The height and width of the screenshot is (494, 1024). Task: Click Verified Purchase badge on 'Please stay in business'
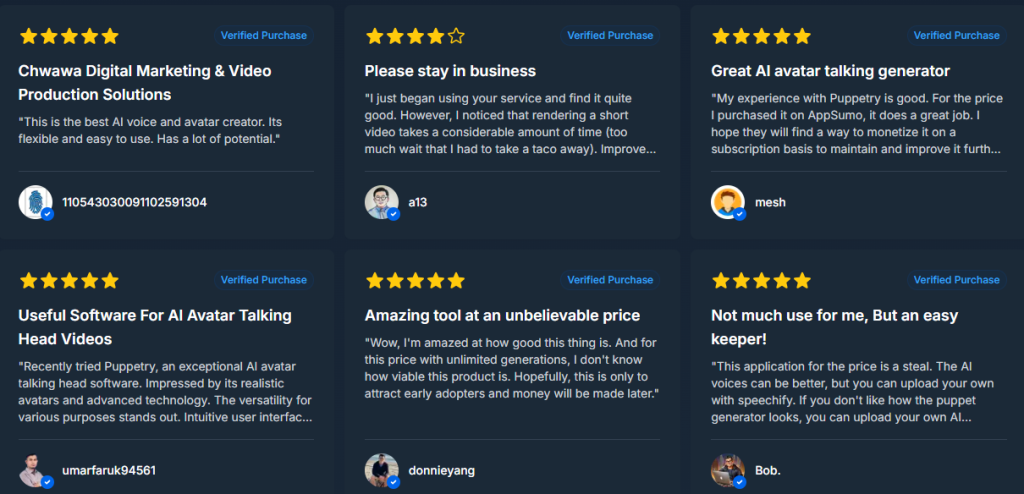(x=610, y=36)
